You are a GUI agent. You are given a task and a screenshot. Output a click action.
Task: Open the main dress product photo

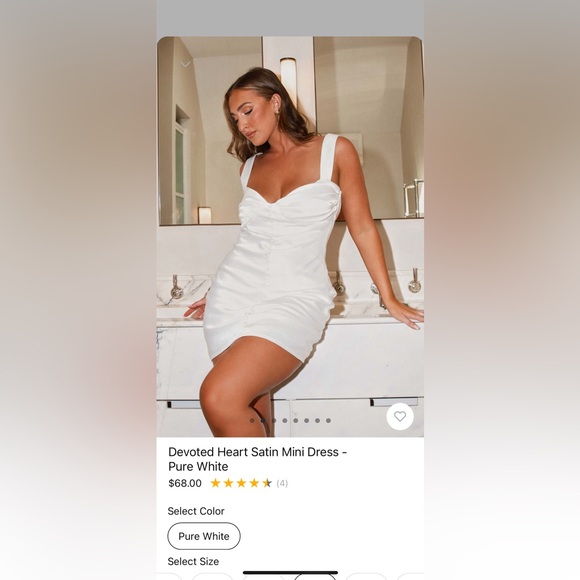[x=290, y=237]
